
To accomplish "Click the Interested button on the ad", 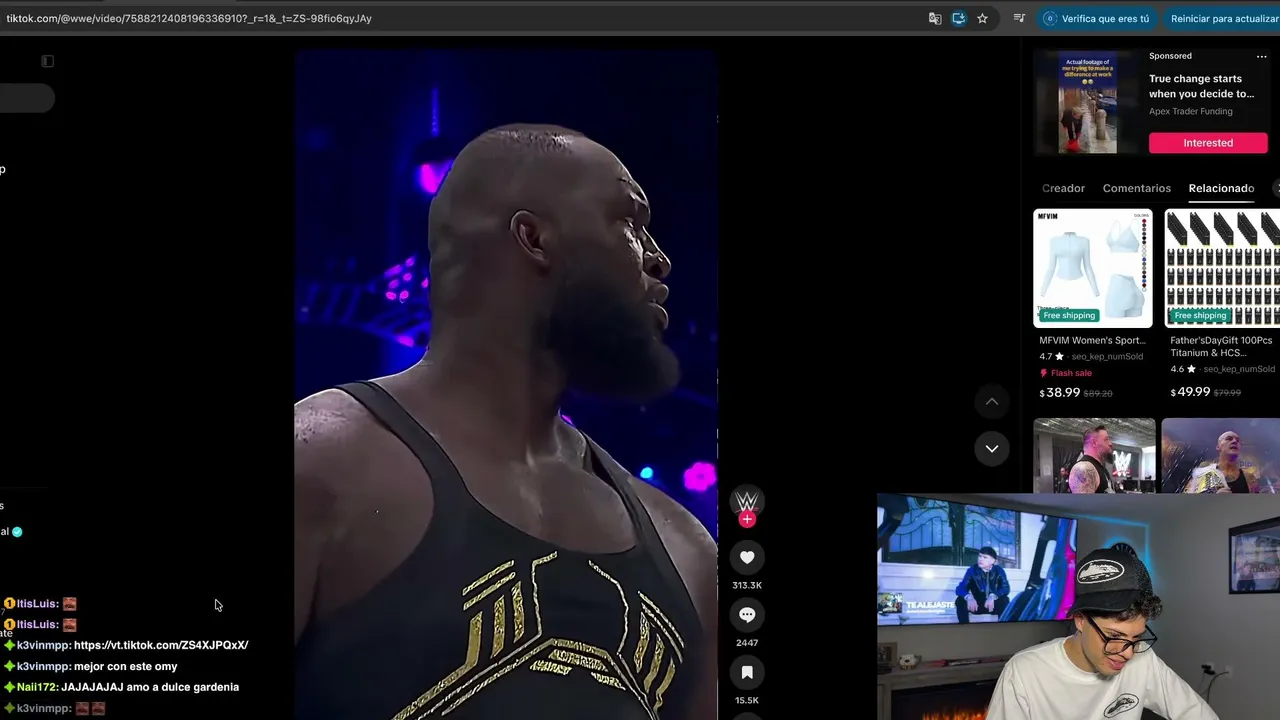I will (1208, 143).
